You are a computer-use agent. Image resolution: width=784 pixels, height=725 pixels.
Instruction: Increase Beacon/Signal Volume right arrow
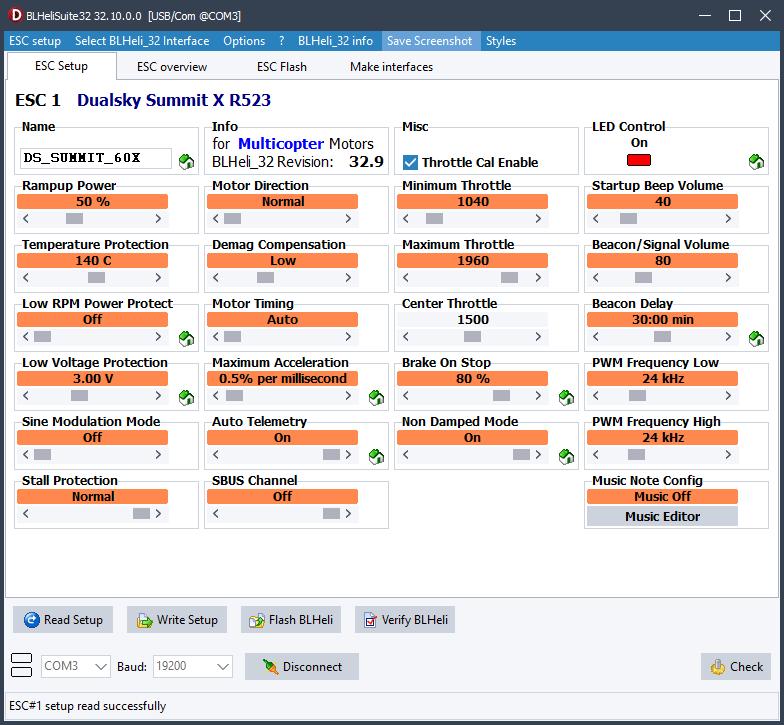click(x=728, y=278)
